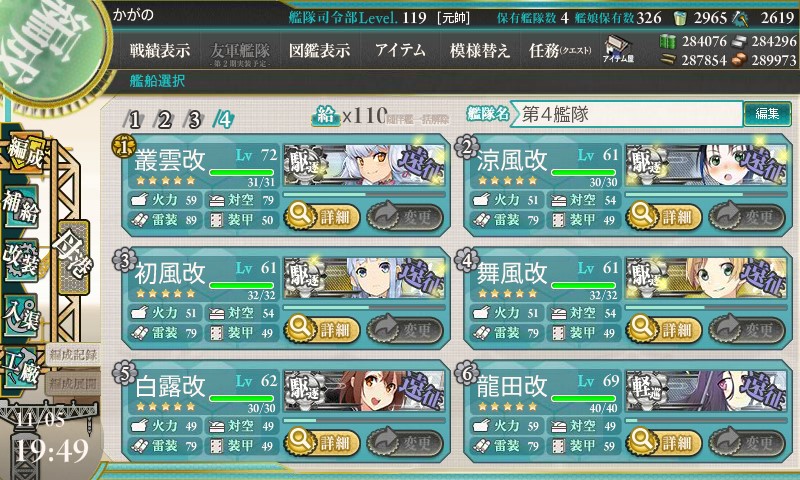Return to 母港 home port button
Image resolution: width=800 pixels, height=480 pixels.
coord(73,257)
